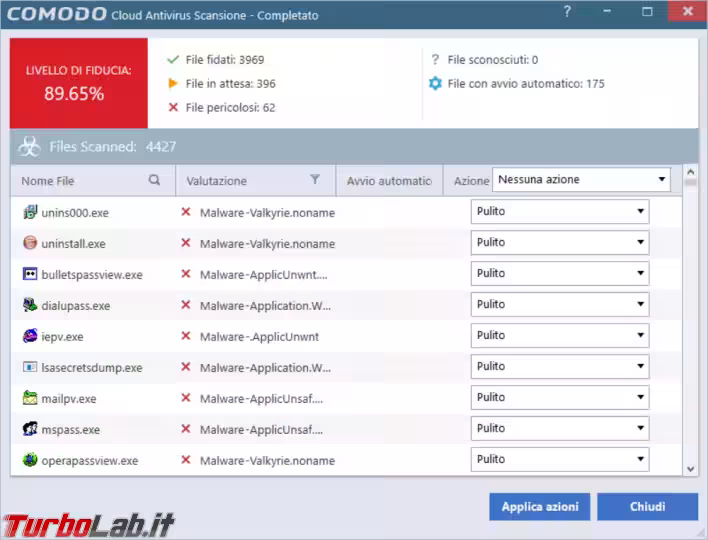Image resolution: width=708 pixels, height=540 pixels.
Task: Open the Pulito dropdown for operapassview.exe
Action: pos(560,459)
